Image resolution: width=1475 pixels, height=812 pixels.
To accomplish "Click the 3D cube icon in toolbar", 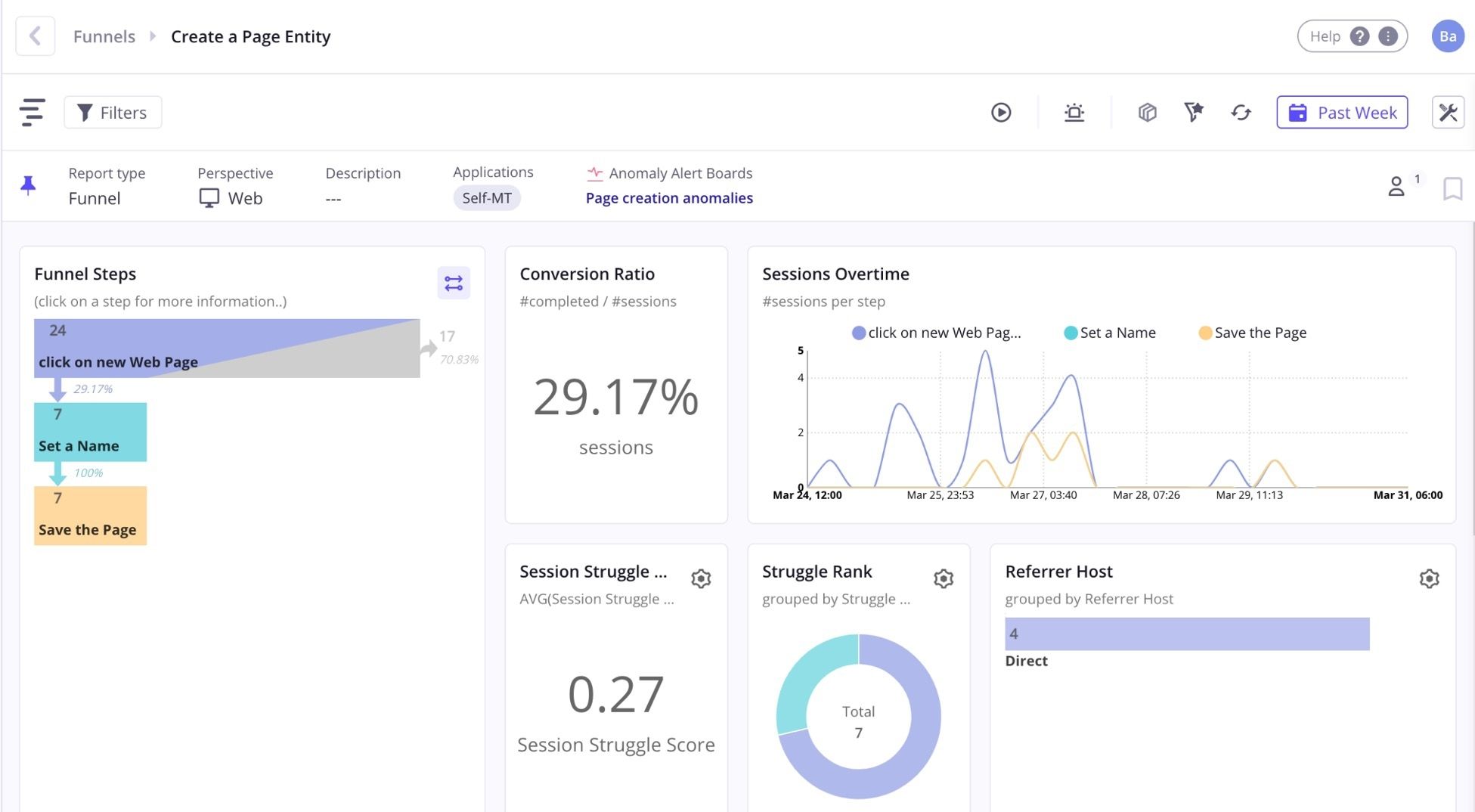I will [1147, 113].
